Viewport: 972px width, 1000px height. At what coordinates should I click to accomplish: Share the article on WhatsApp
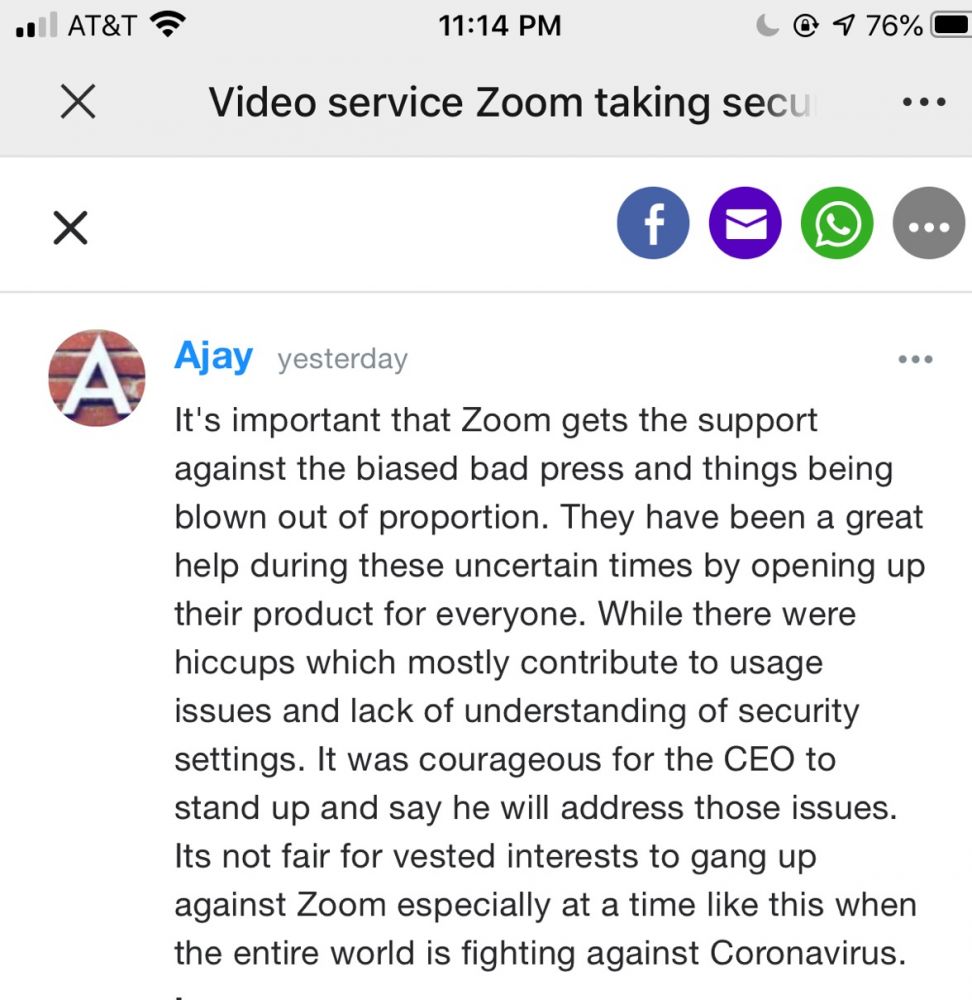click(x=837, y=223)
